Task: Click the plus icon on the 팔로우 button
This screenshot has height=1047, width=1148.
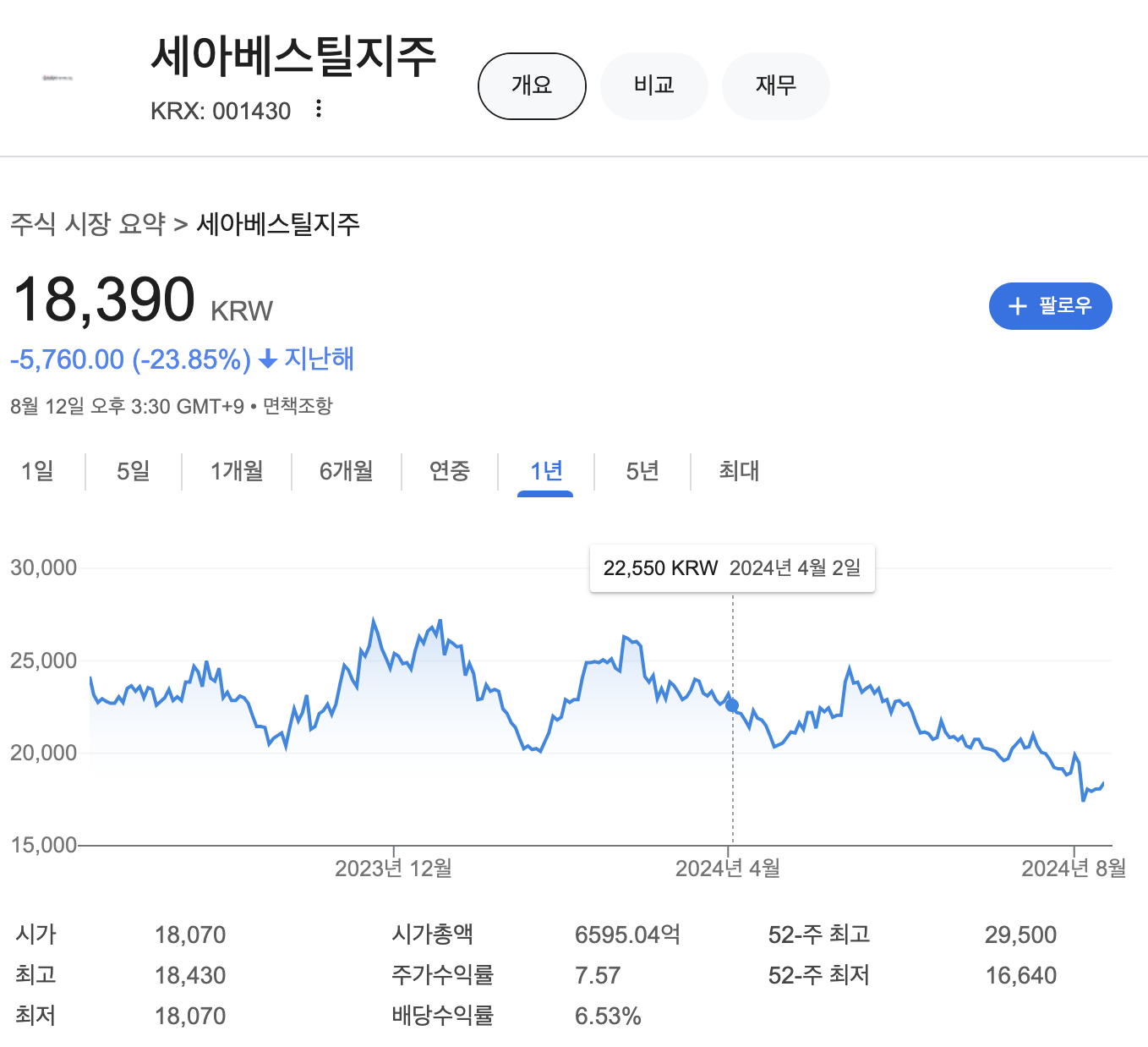Action: click(x=1018, y=306)
